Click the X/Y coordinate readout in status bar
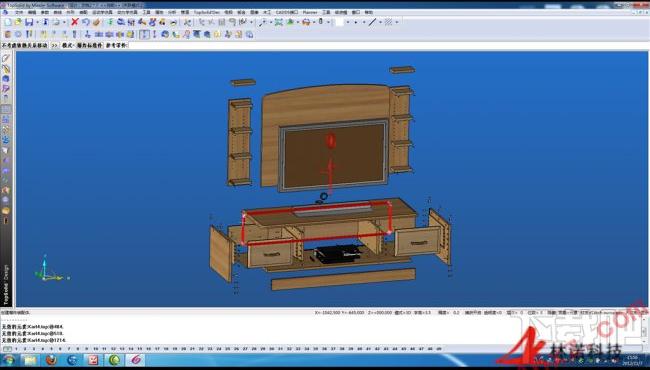650x370 pixels. [340, 312]
